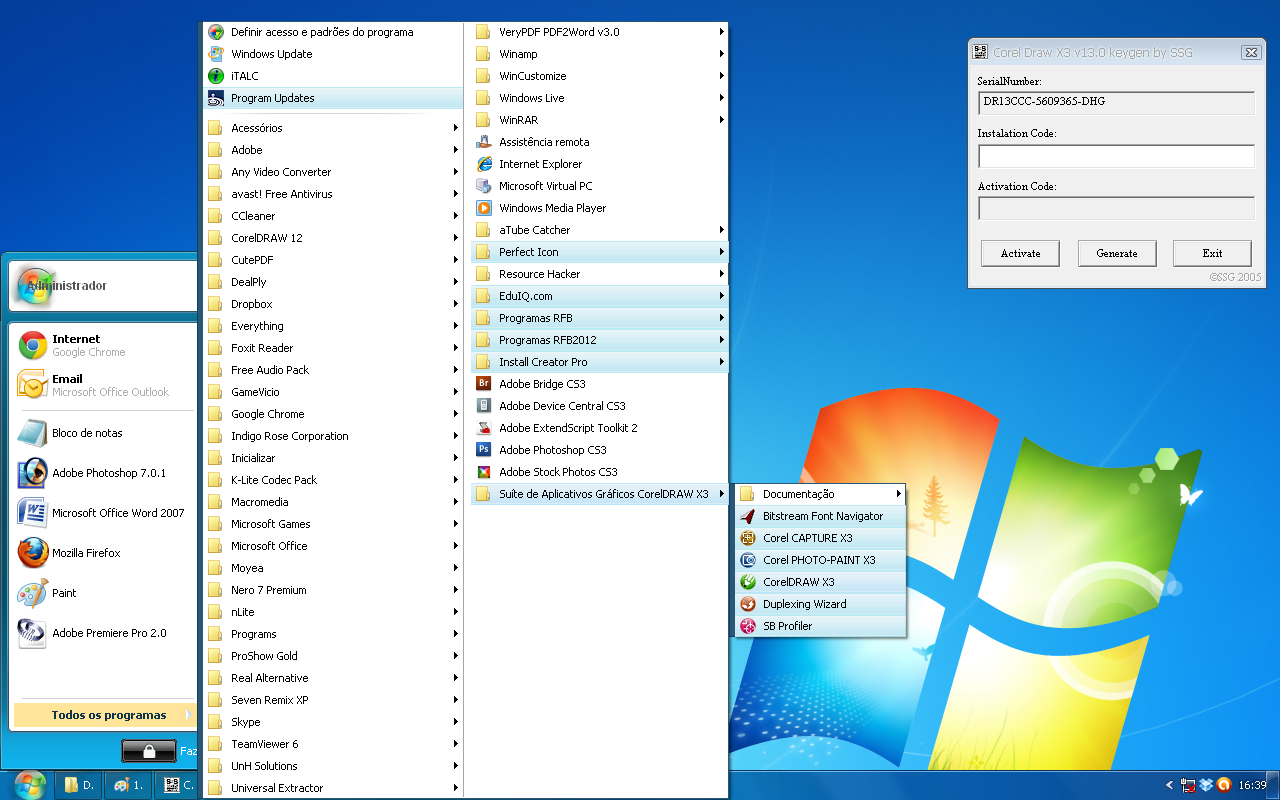This screenshot has width=1280, height=800.
Task: Open the Resource Hacker folder
Action: [599, 274]
